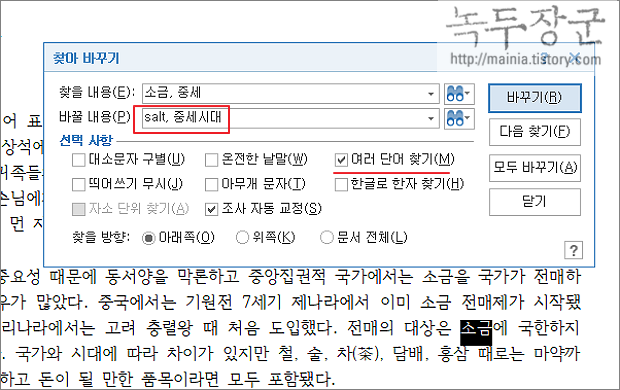Image resolution: width=620 pixels, height=390 pixels.
Task: Enable 띄어쓰기 무시(J) checkbox
Action: tap(79, 184)
